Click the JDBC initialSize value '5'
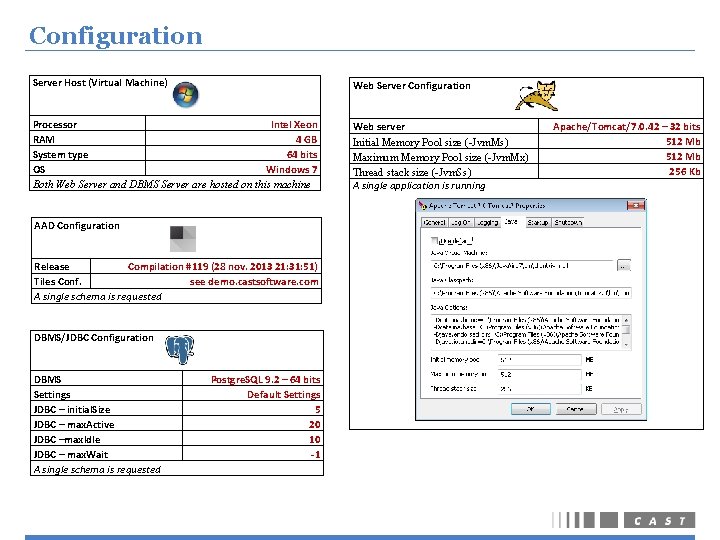This screenshot has width=720, height=540. (x=318, y=409)
